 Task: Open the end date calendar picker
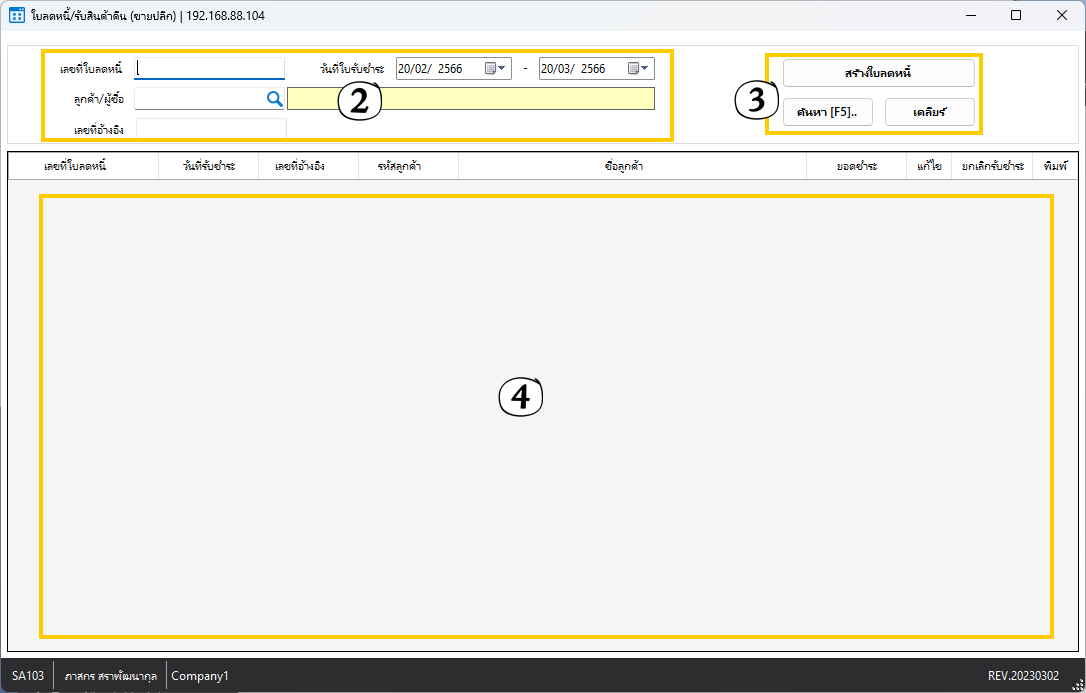(x=639, y=69)
